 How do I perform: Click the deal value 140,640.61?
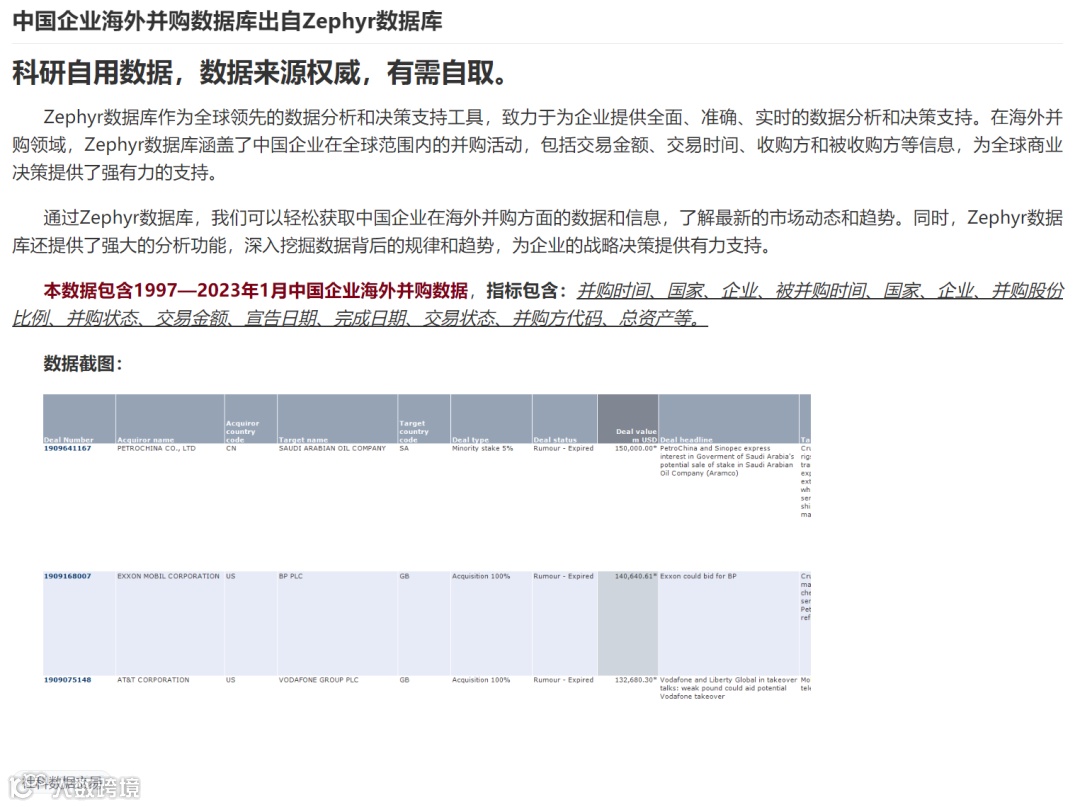coord(636,576)
